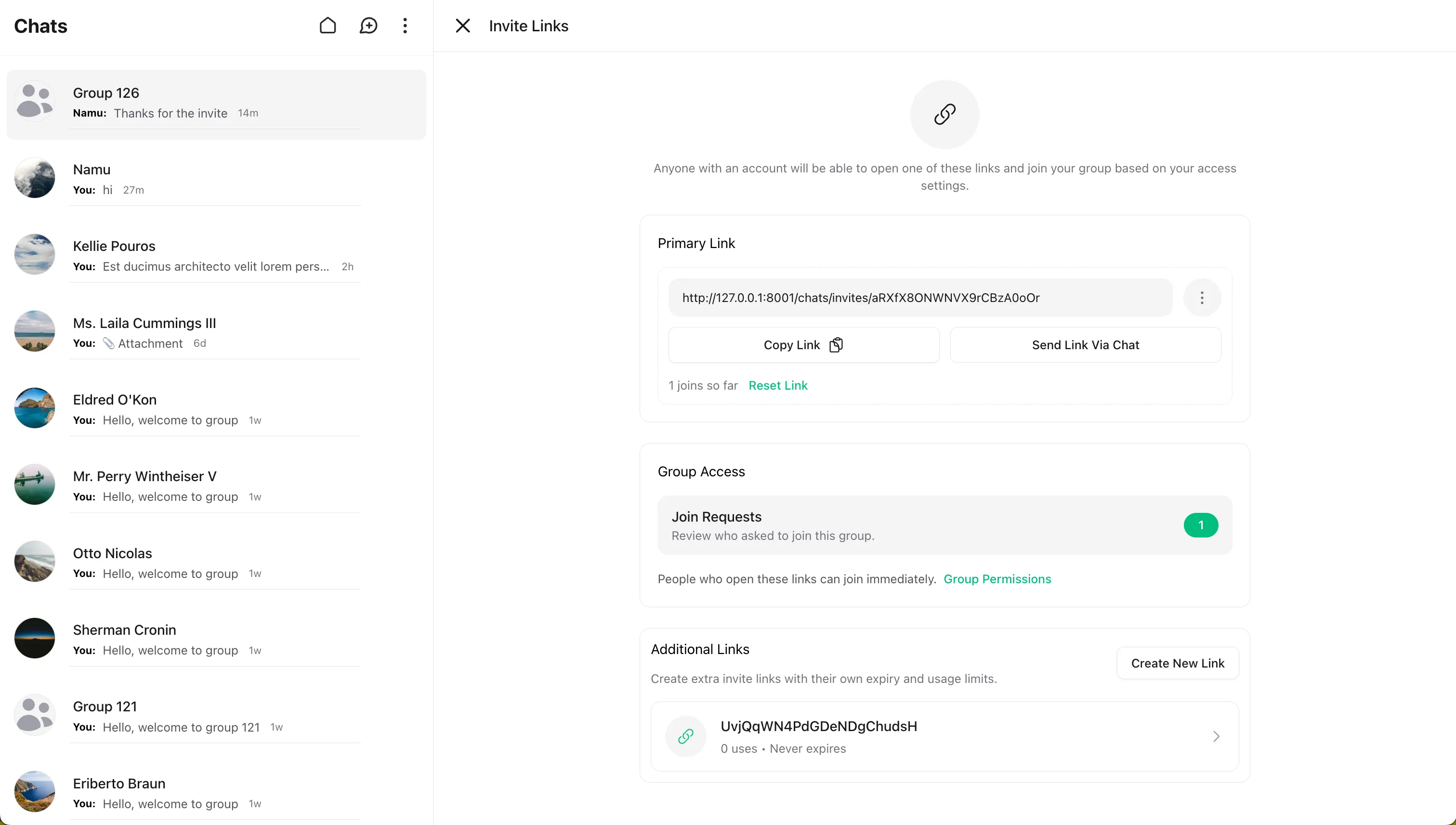Close the Invite Links panel
1456x825 pixels.
[463, 26]
